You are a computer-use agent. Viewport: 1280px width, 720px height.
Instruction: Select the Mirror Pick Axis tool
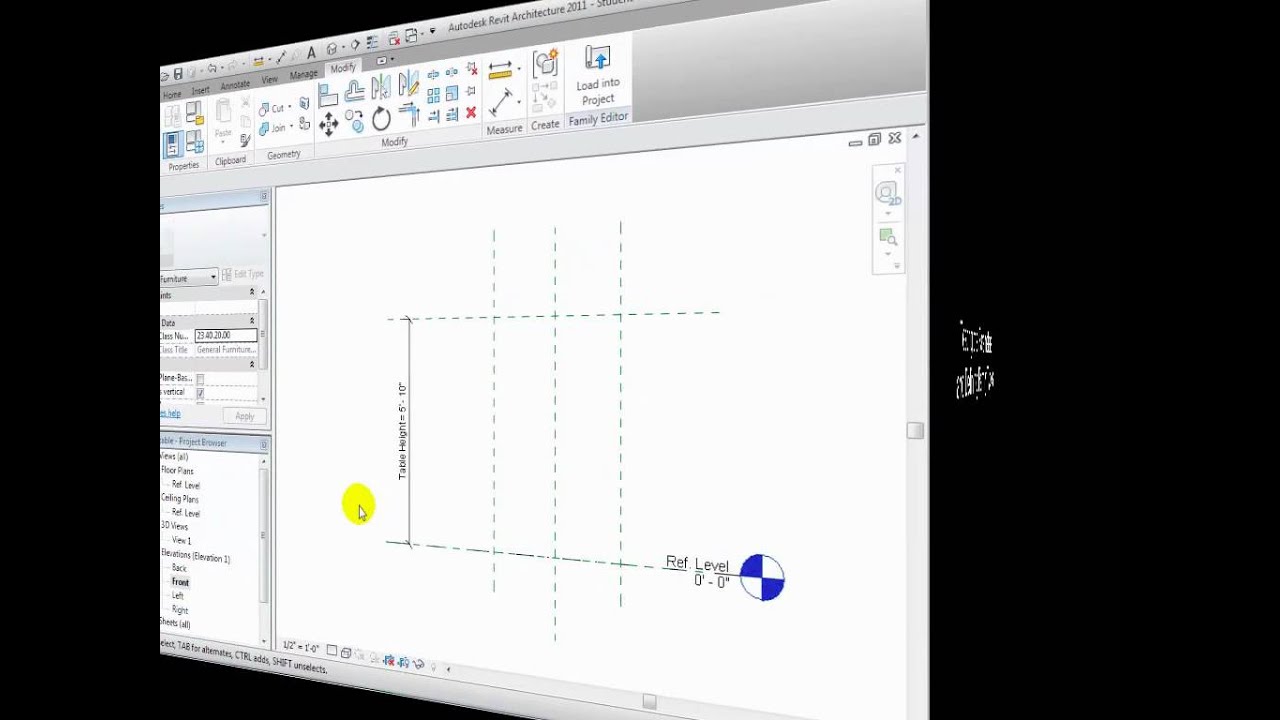(x=381, y=87)
